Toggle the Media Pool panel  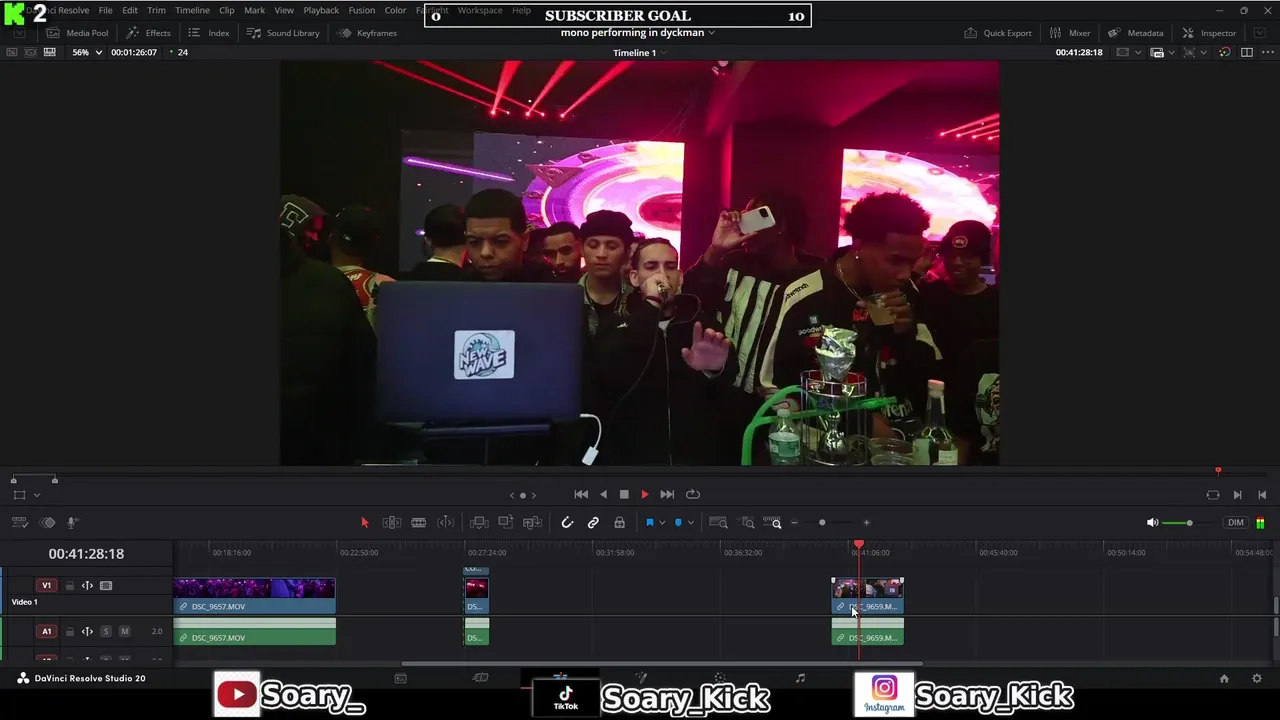click(x=77, y=33)
